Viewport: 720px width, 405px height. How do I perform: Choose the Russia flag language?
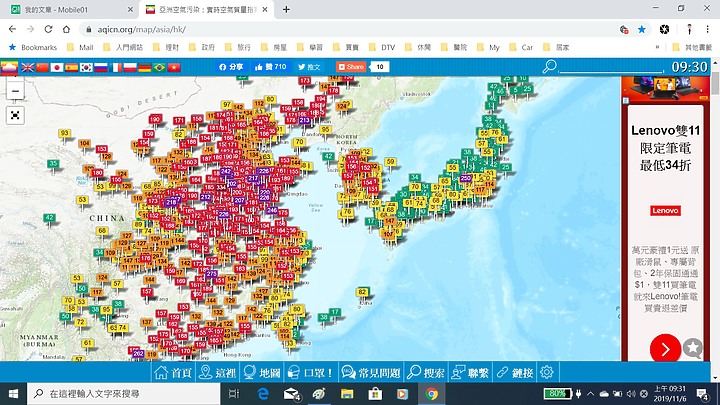(101, 68)
